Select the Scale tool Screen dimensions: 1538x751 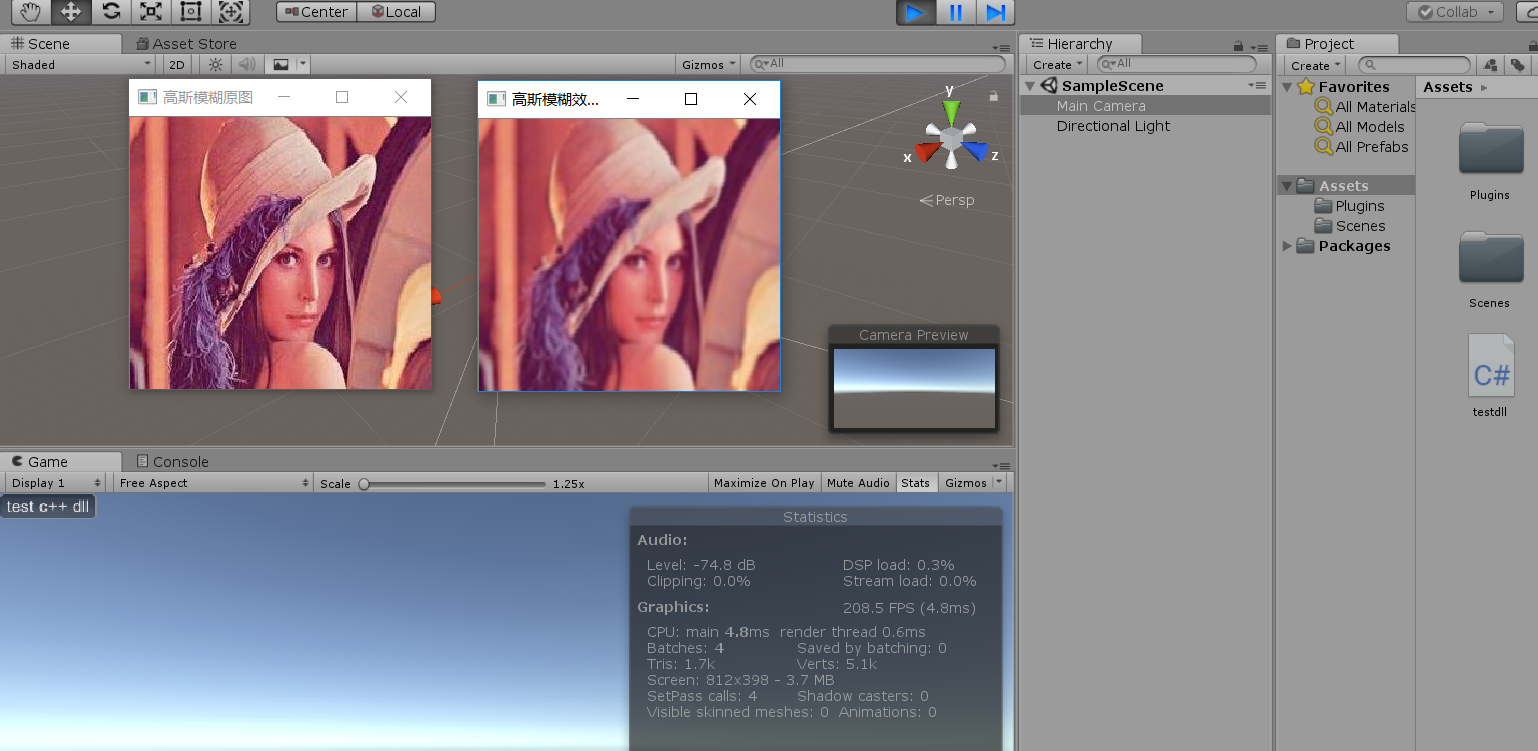(151, 12)
